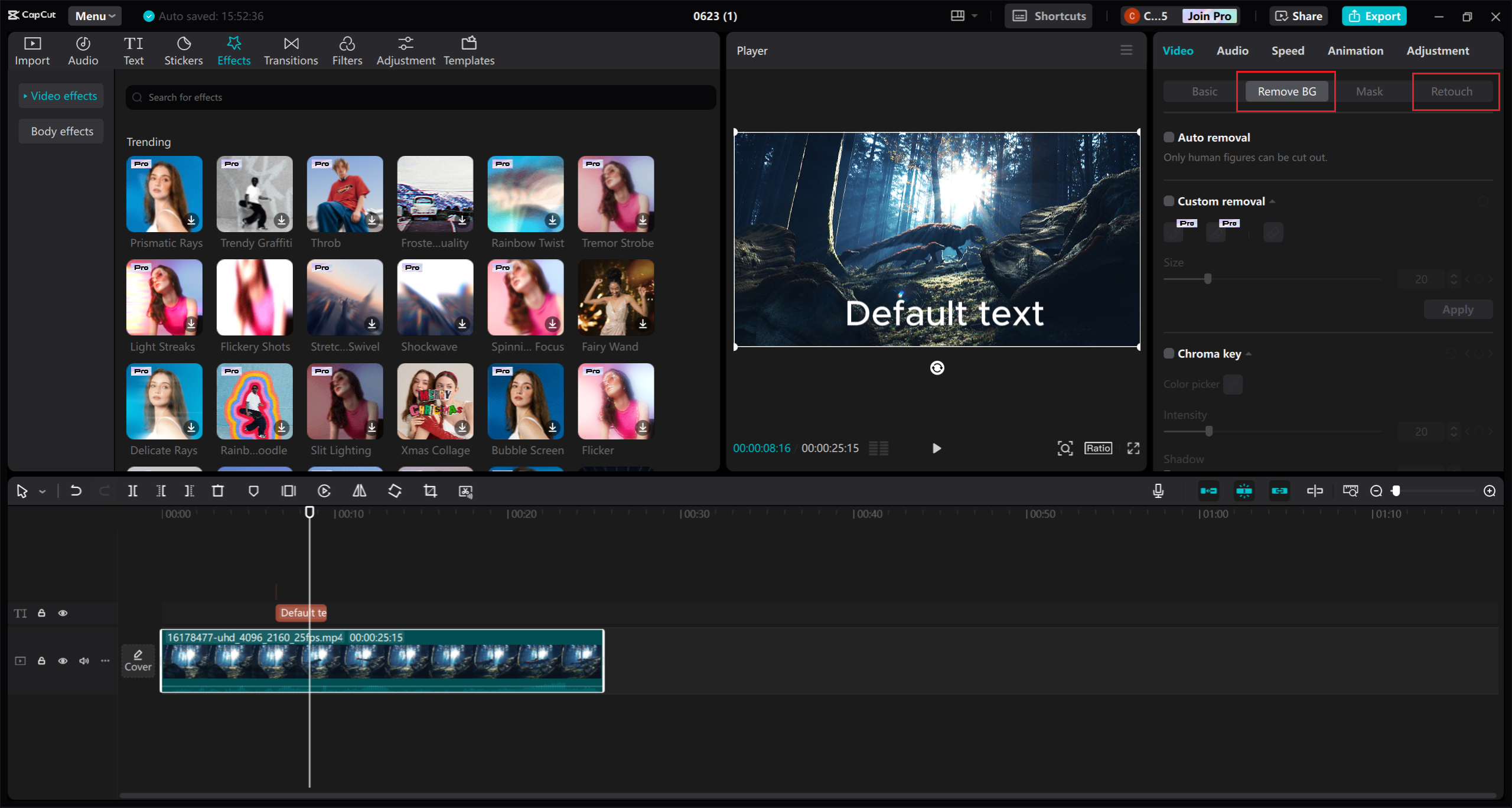Viewport: 1512px width, 808px height.
Task: Select the Rainbow Twist effect thumbnail
Action: 525,194
